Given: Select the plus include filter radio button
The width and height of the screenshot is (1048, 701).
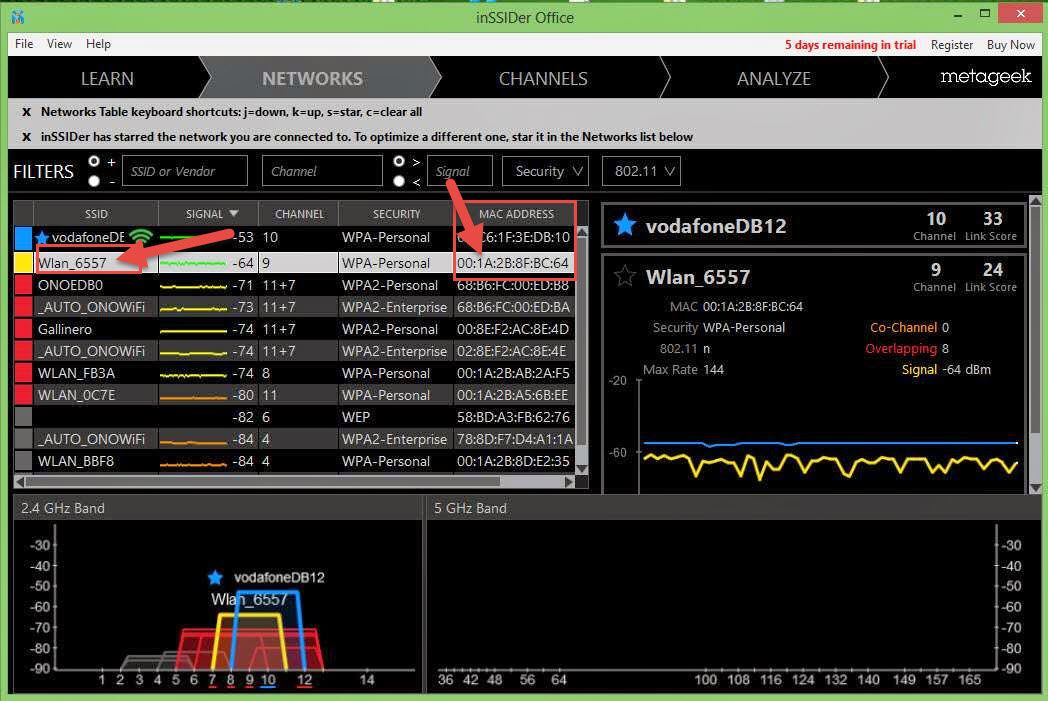Looking at the screenshot, I should (95, 161).
